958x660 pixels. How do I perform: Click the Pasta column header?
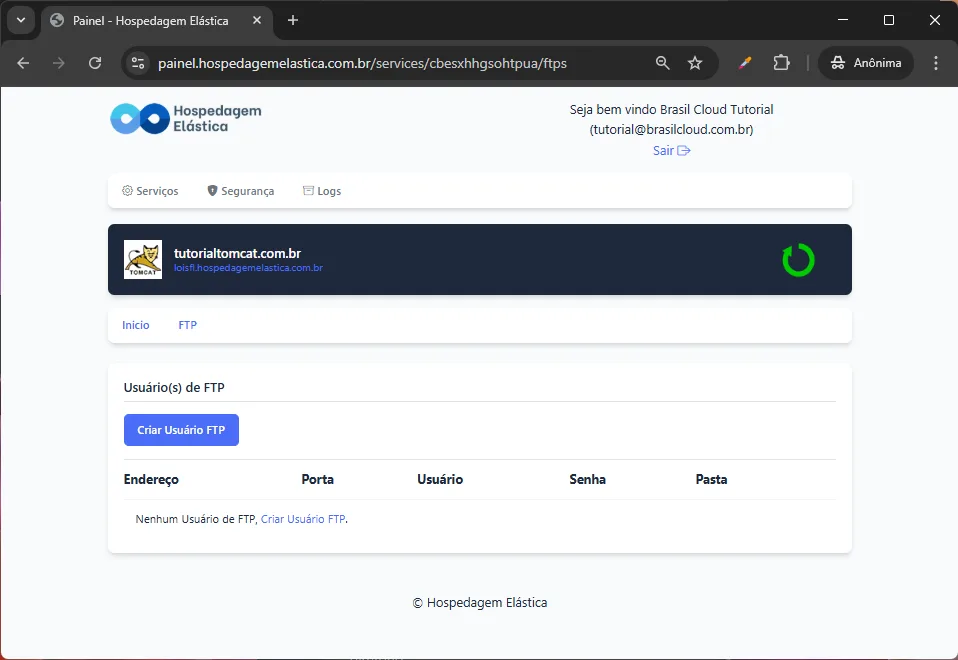tap(711, 480)
